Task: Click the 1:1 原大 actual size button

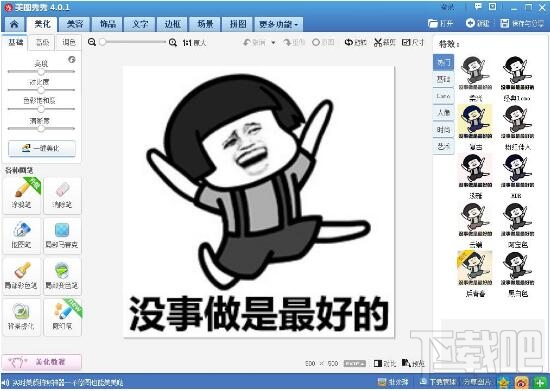Action: pos(194,43)
